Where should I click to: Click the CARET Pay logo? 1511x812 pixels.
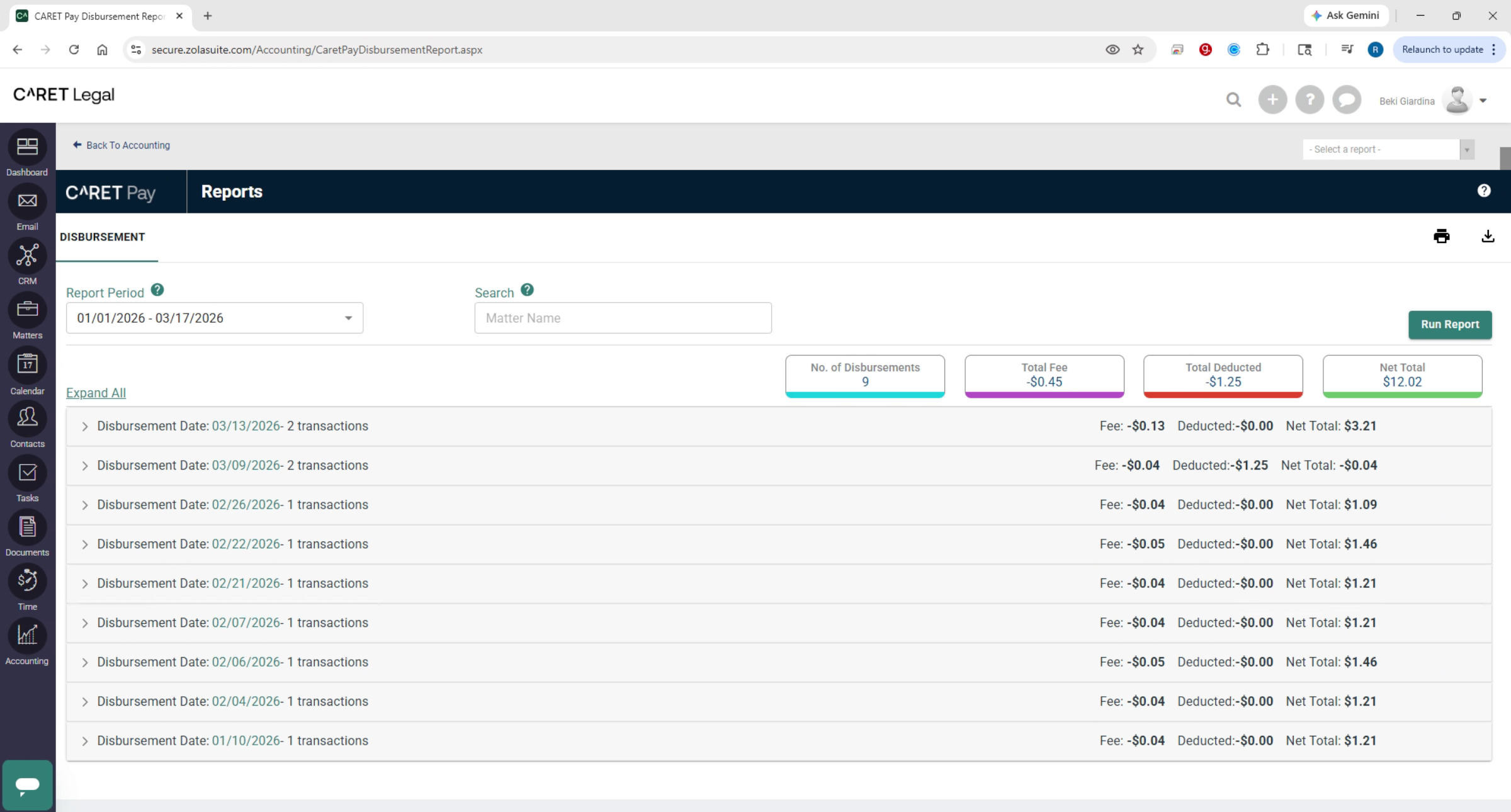110,193
